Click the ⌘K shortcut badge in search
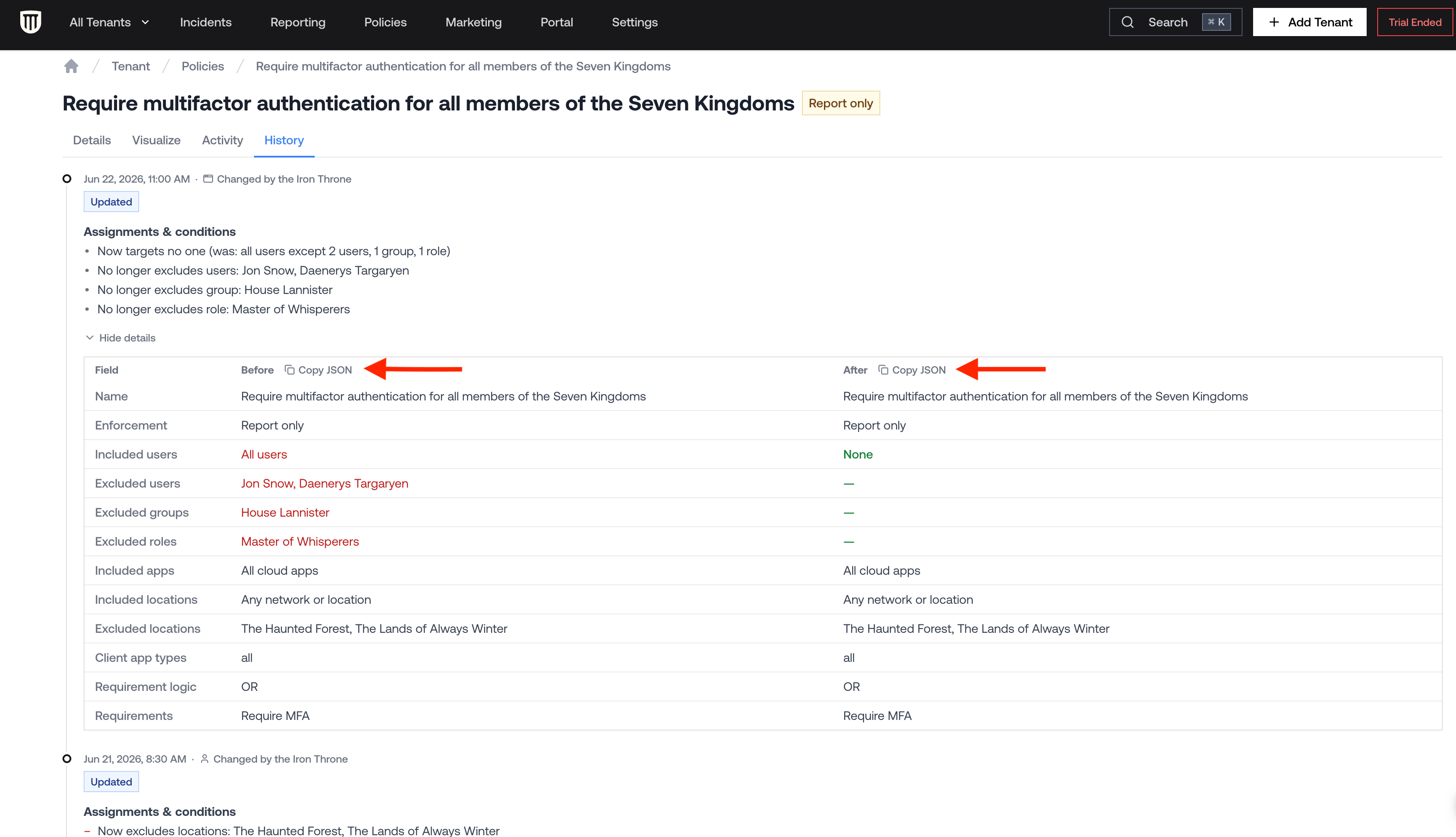This screenshot has width=1456, height=837. (1216, 22)
